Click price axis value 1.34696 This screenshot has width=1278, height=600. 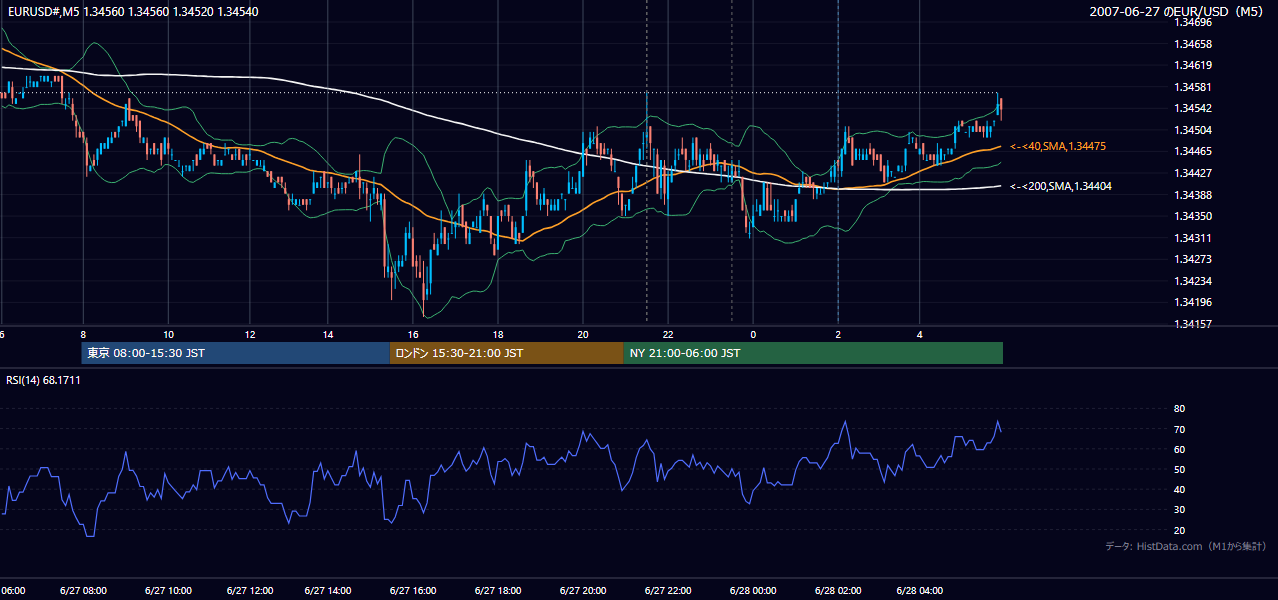pyautogui.click(x=1192, y=22)
